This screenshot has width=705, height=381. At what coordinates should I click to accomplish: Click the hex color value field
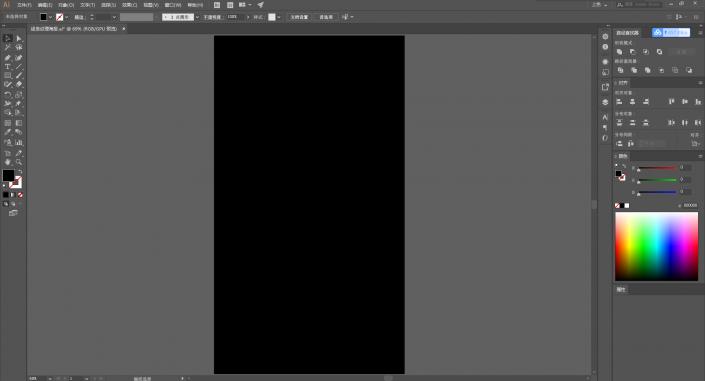(690, 206)
